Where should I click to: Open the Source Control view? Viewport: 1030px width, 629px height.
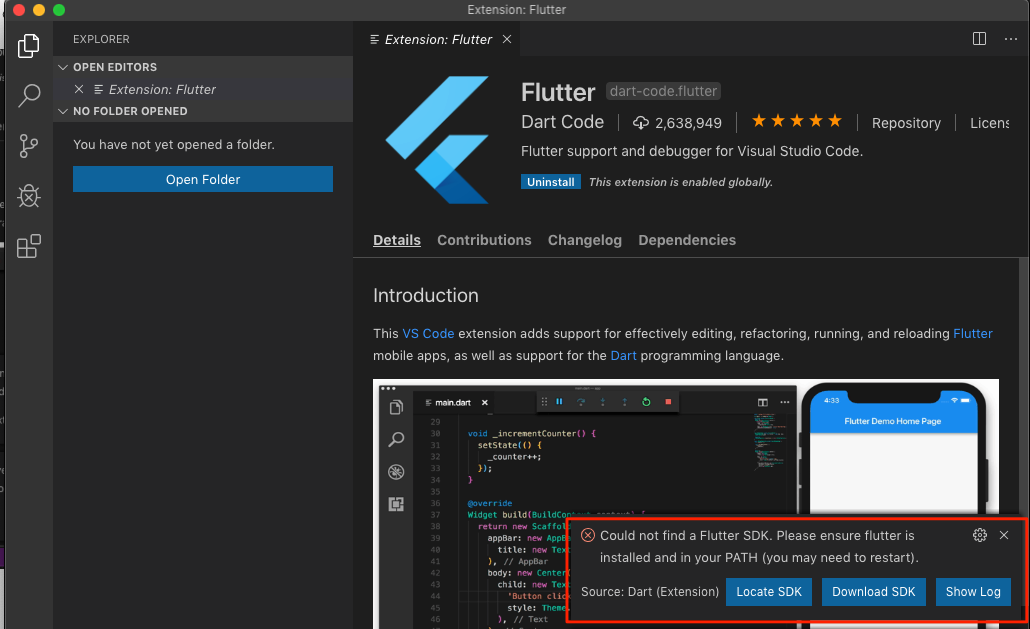click(x=28, y=146)
